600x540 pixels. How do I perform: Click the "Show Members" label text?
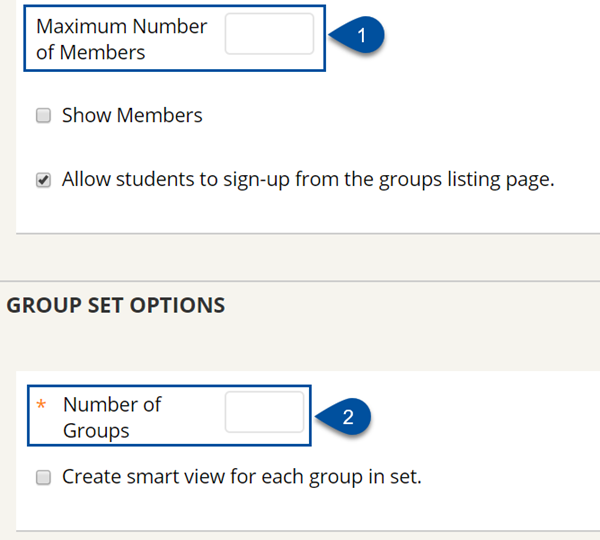(x=132, y=115)
